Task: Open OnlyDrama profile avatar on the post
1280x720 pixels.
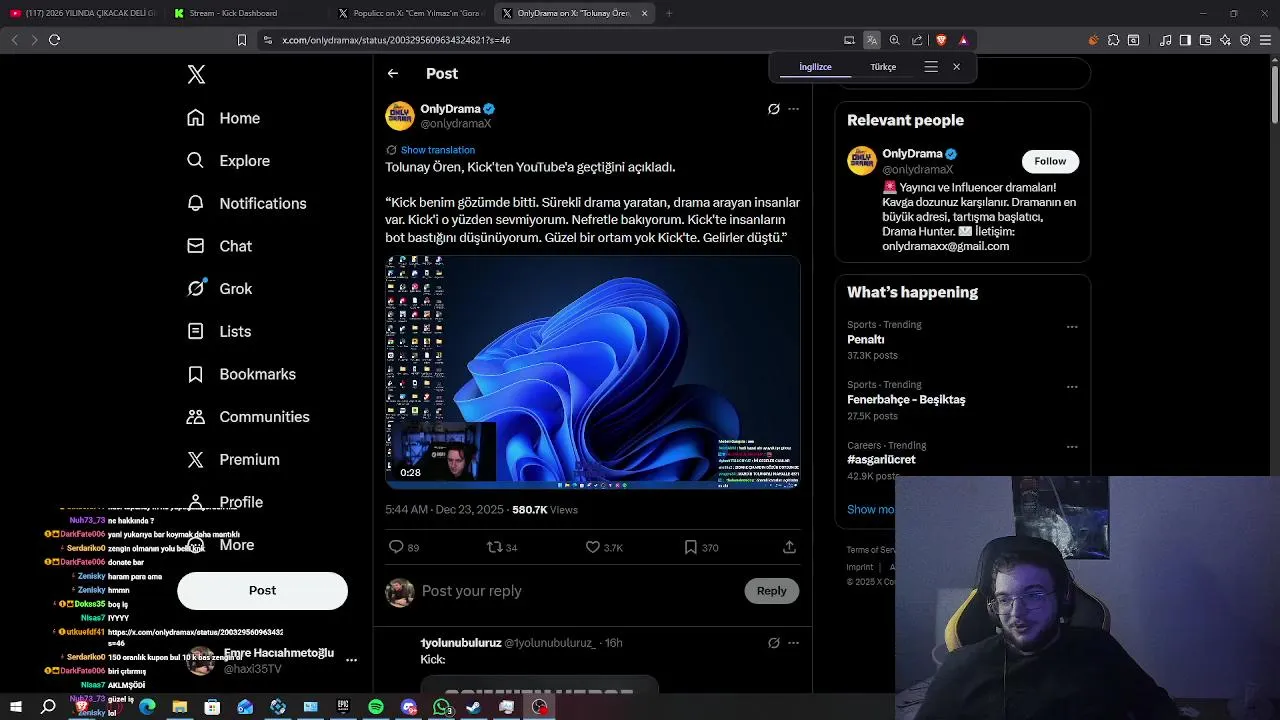Action: click(400, 116)
